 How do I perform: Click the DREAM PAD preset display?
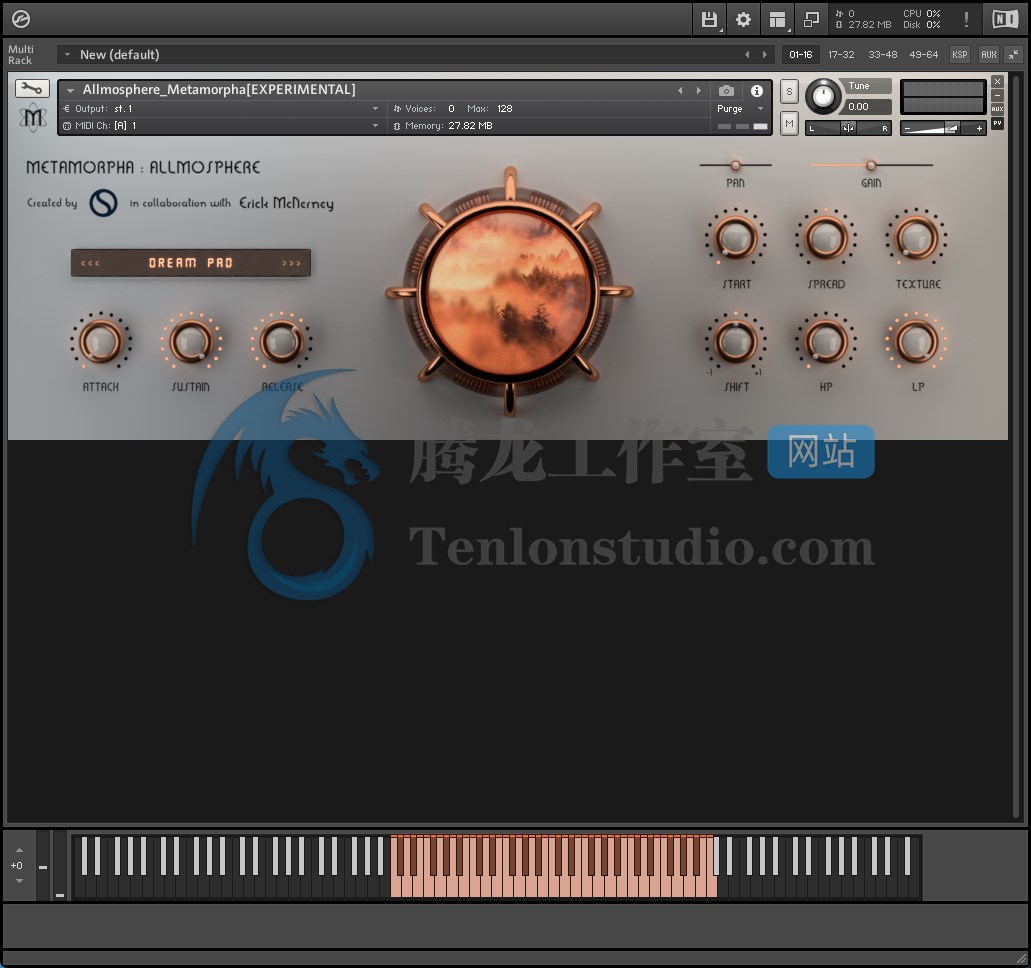pos(190,263)
